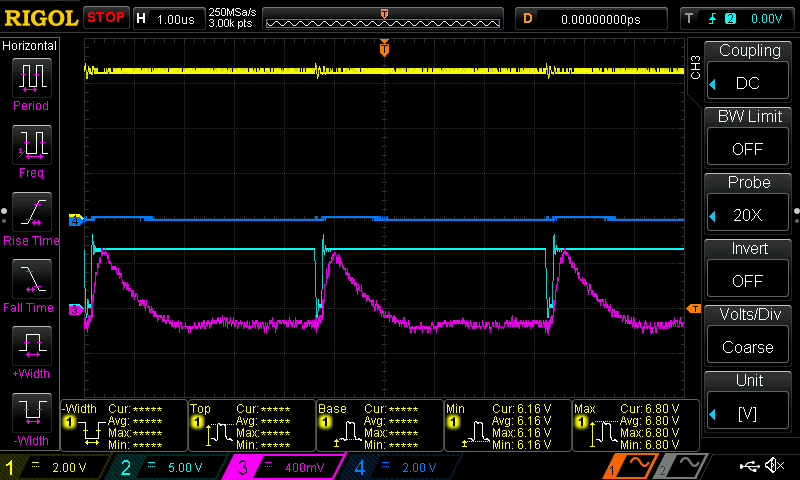Select channel 4 label 2.00 V
Viewport: 800px width, 480px height.
click(402, 467)
